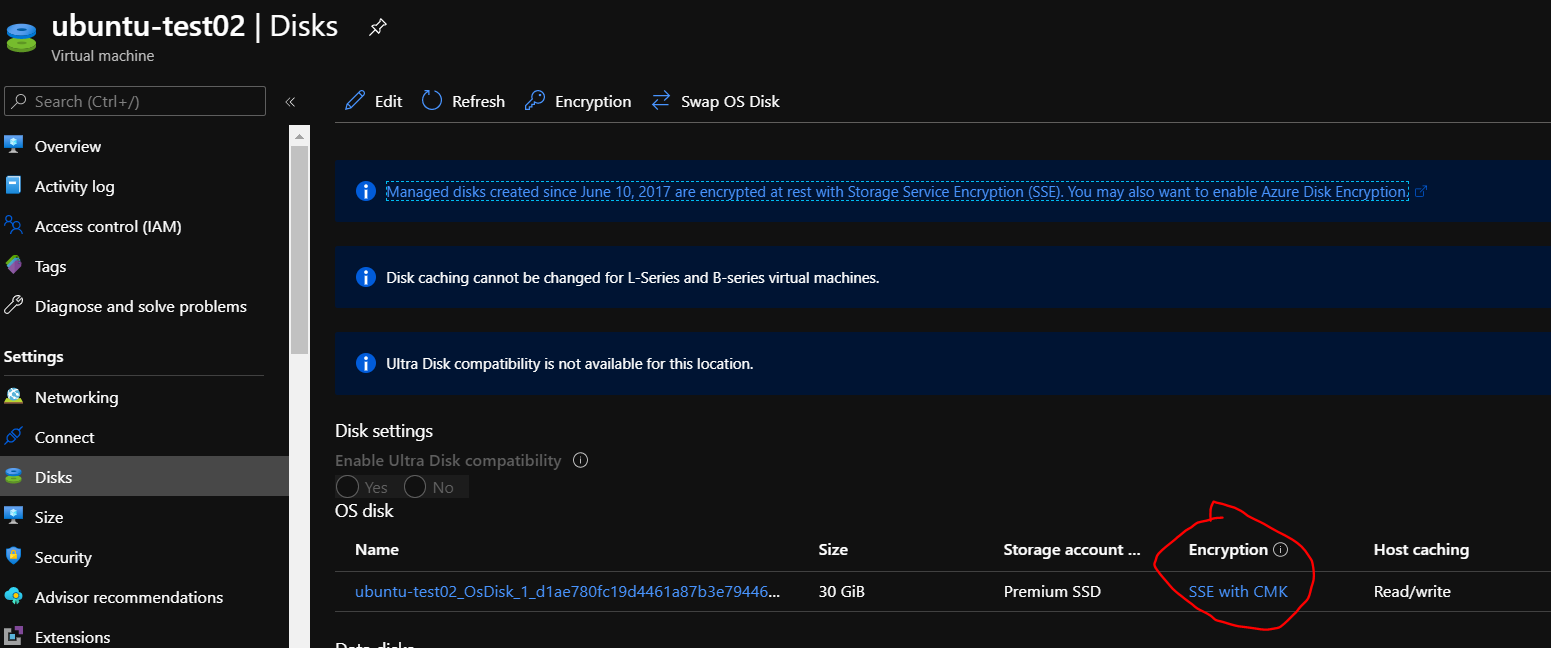Click the Name column header
Image resolution: width=1551 pixels, height=648 pixels.
(x=377, y=549)
